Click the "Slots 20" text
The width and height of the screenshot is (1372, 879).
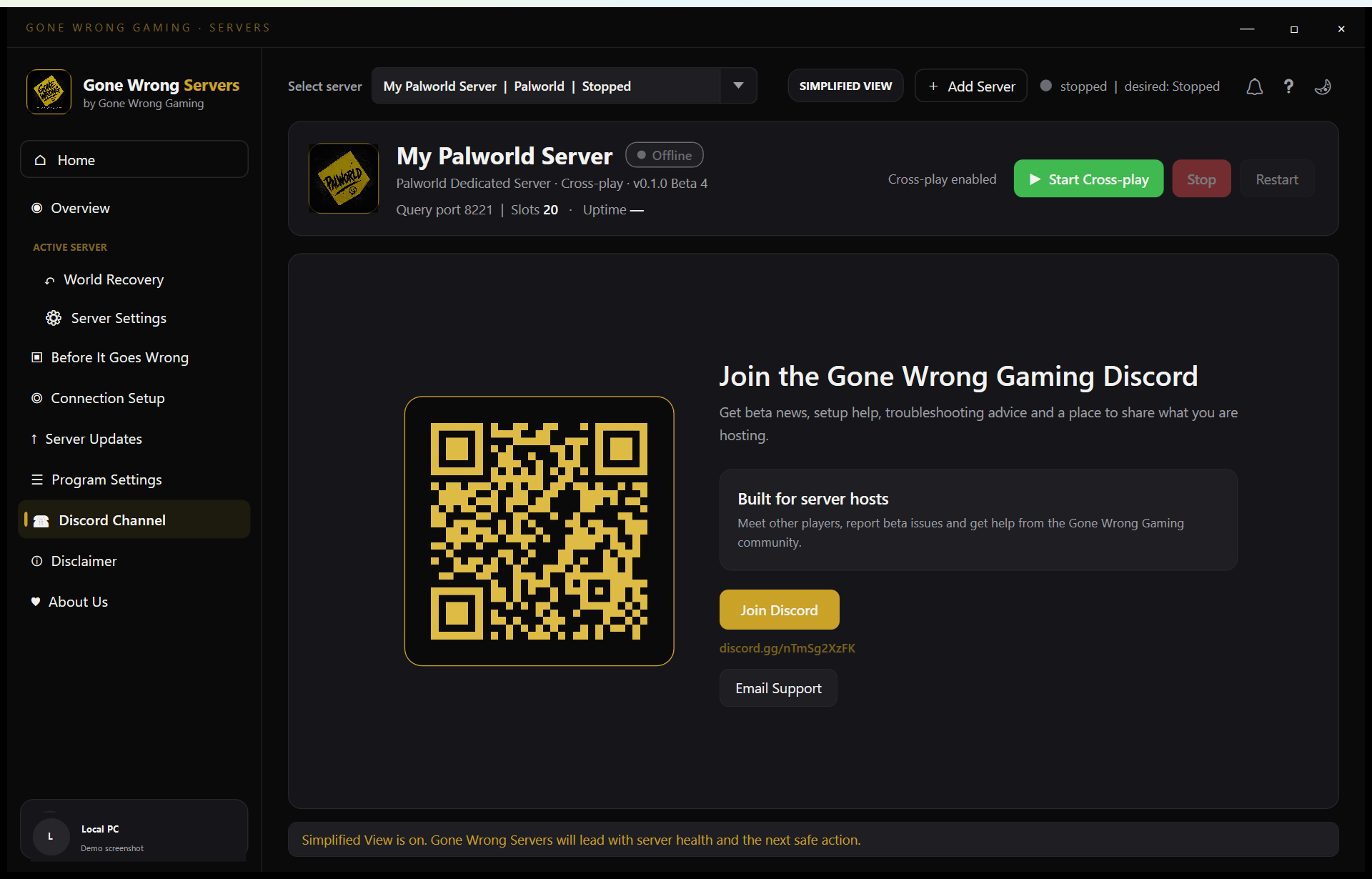click(x=535, y=209)
